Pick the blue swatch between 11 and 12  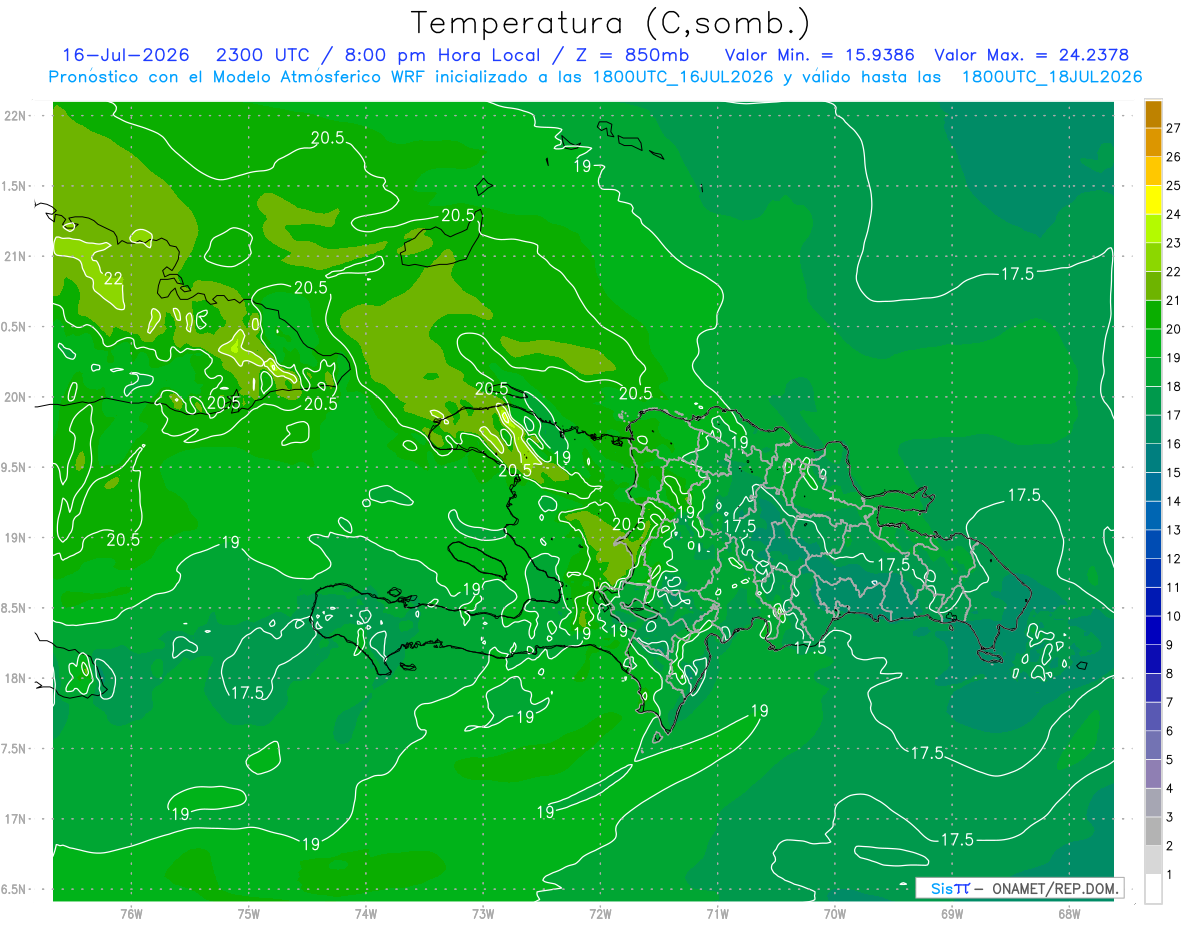tap(1153, 573)
